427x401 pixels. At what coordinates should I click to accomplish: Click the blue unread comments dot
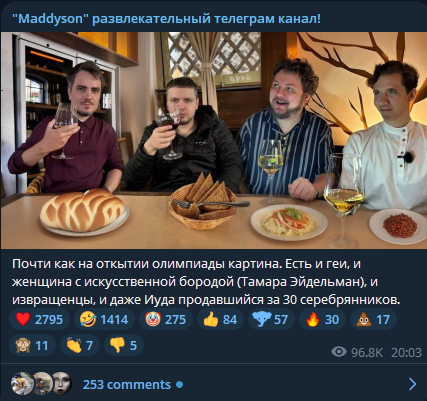(180, 385)
